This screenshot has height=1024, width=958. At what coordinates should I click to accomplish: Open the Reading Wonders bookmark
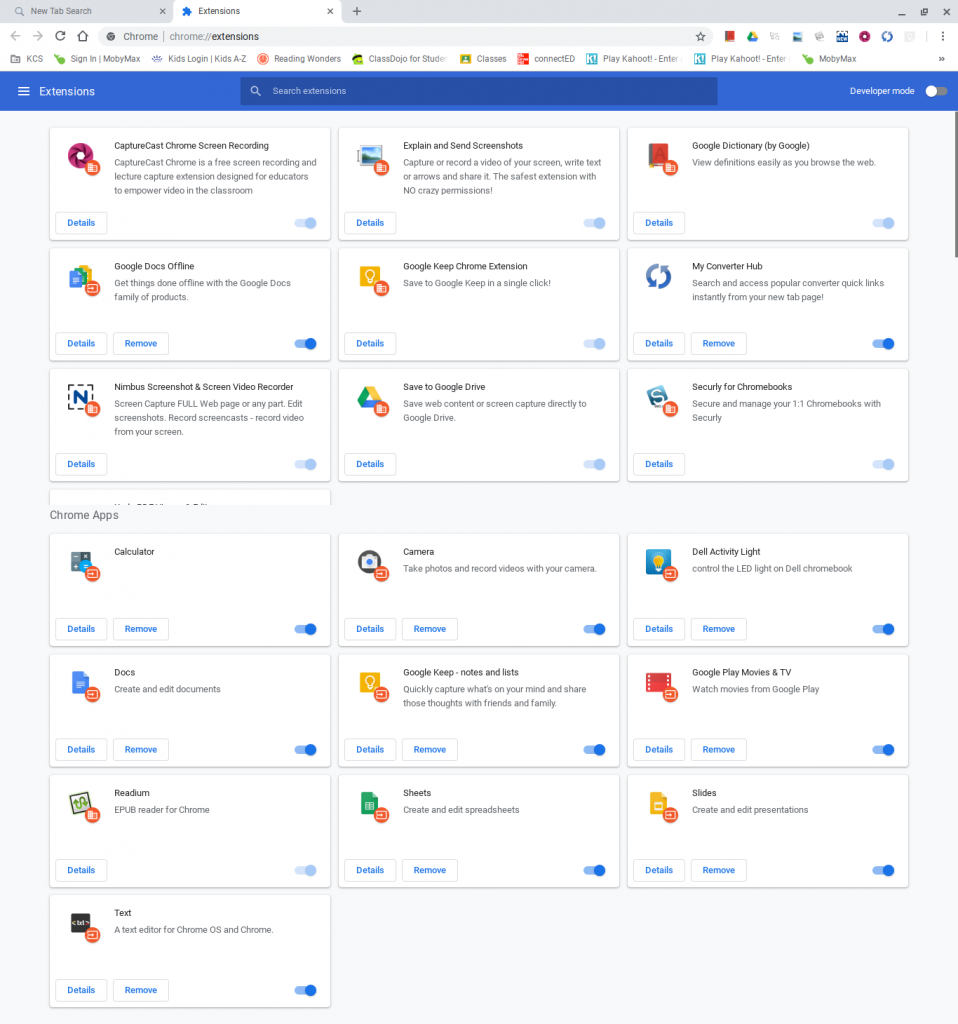299,59
